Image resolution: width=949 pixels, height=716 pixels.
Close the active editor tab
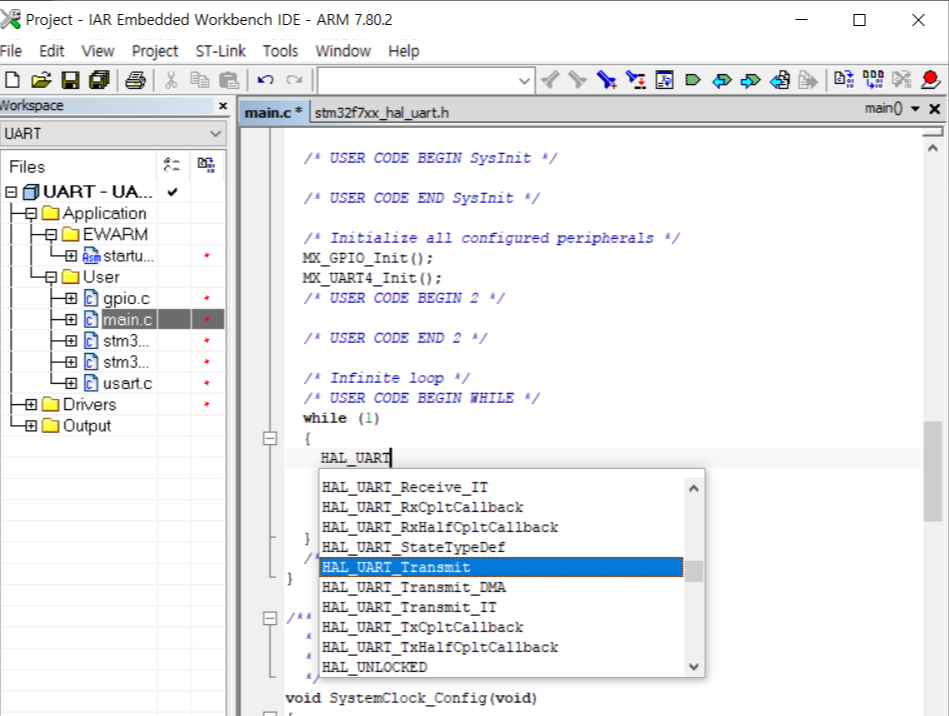(934, 108)
